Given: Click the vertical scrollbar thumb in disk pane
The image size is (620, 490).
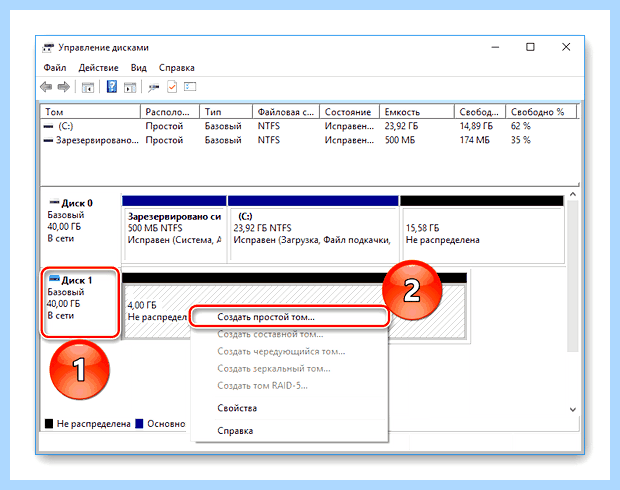Looking at the screenshot, I should tap(573, 276).
